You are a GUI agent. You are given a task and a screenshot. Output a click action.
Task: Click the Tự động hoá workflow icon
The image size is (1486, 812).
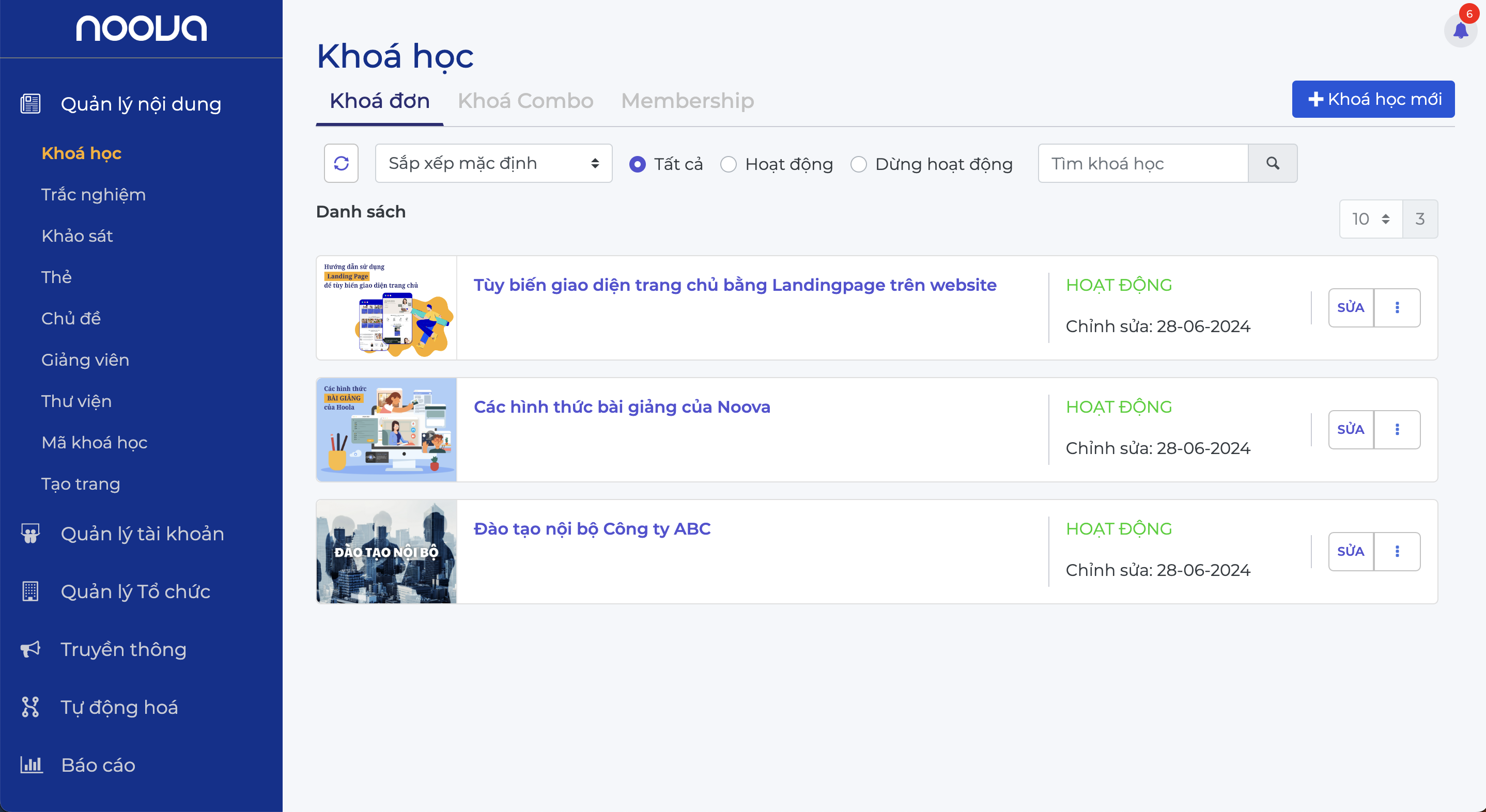(x=30, y=707)
